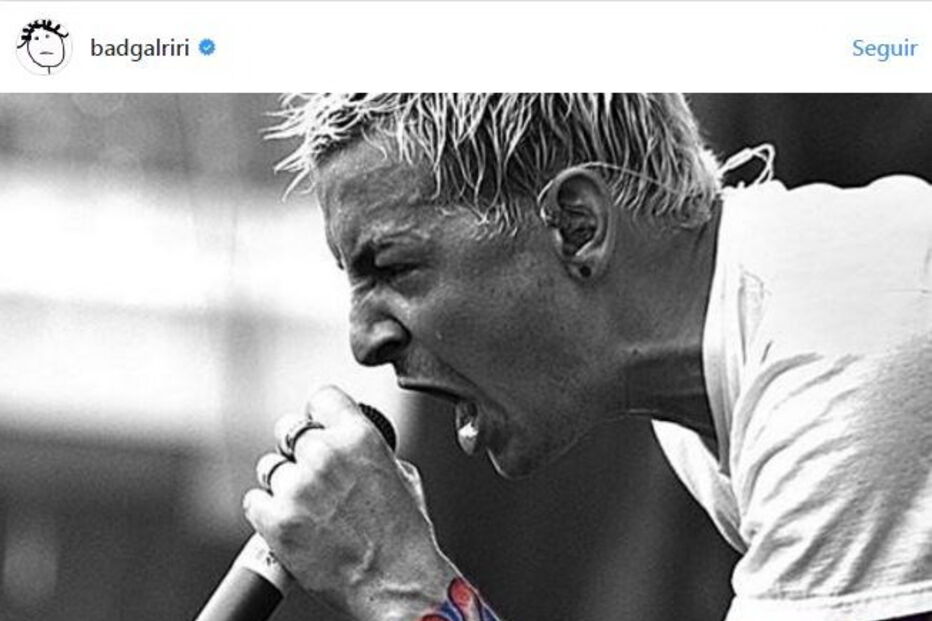932x621 pixels.
Task: Click the white header bar beside the username
Action: point(529,48)
